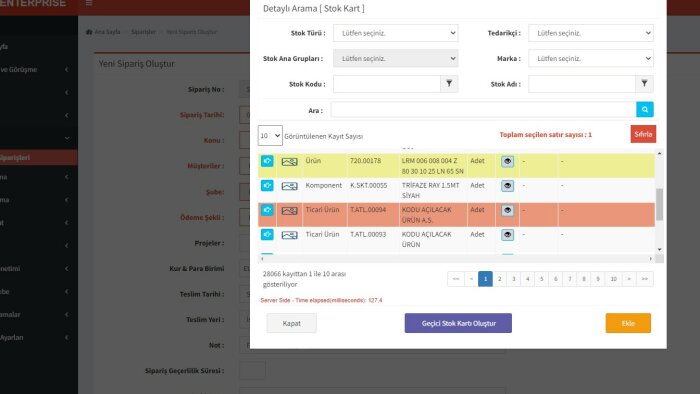The image size is (700, 394).
Task: Open the Marka dropdown
Action: [591, 58]
